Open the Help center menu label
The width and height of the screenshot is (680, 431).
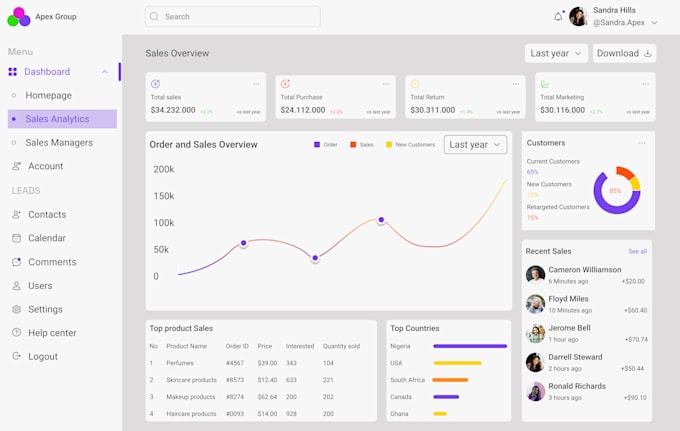[52, 333]
